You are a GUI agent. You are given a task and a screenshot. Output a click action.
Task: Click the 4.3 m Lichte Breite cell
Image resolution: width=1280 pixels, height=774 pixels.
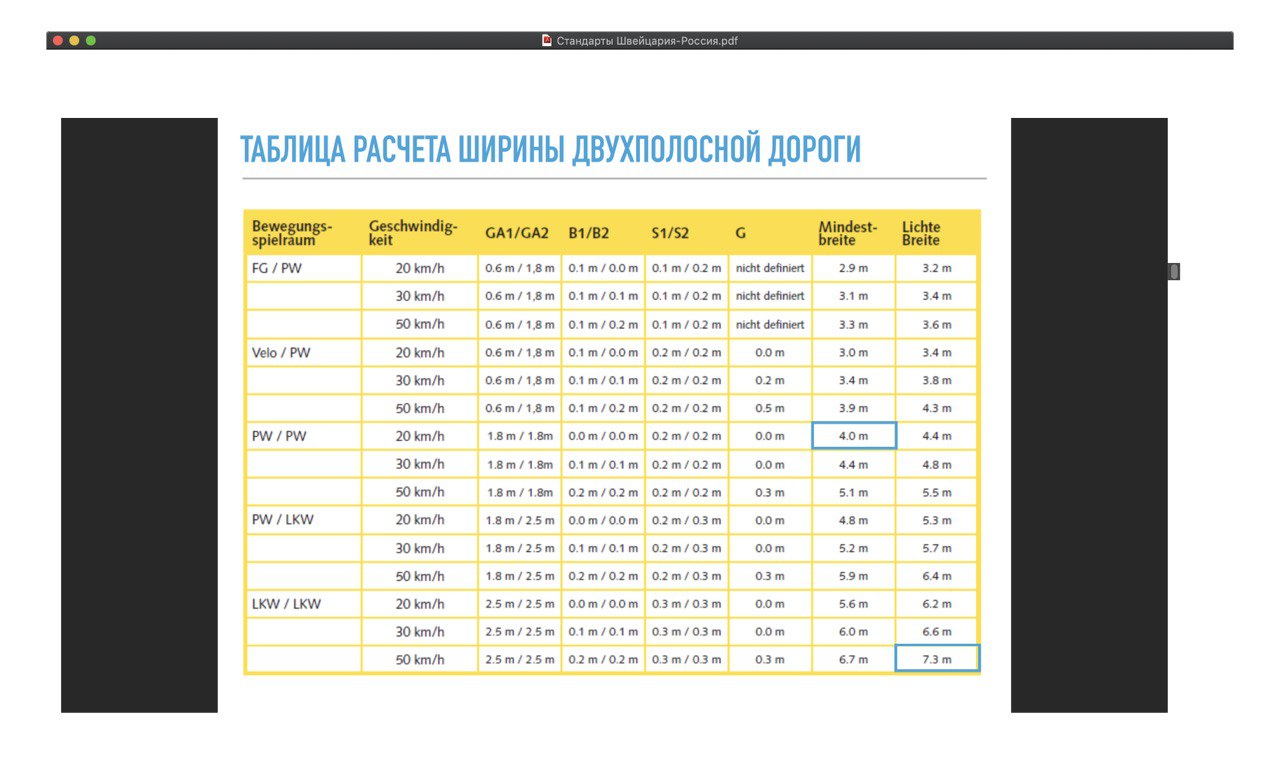(937, 408)
